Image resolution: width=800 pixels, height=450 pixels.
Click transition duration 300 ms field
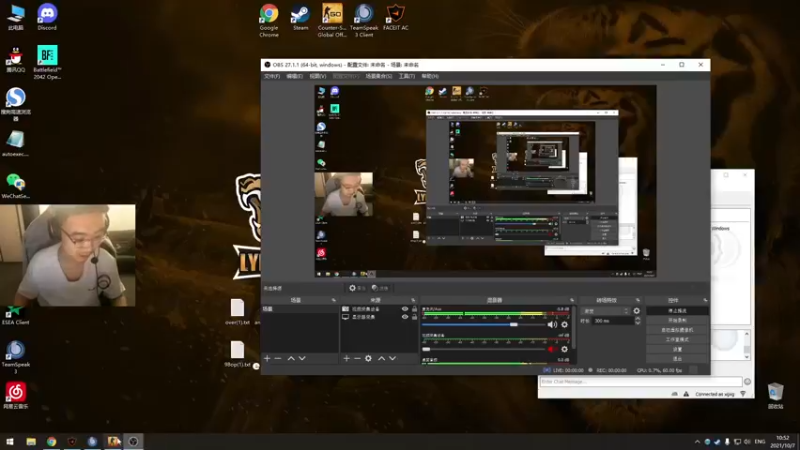point(613,321)
